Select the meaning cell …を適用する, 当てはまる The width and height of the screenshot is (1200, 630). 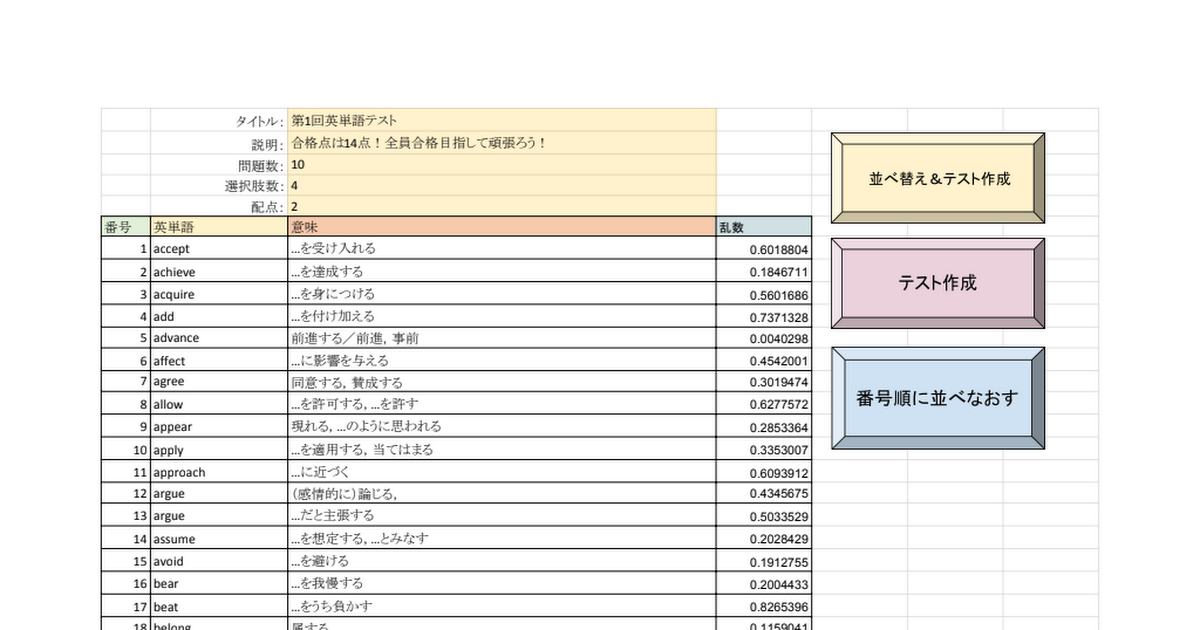click(x=502, y=449)
